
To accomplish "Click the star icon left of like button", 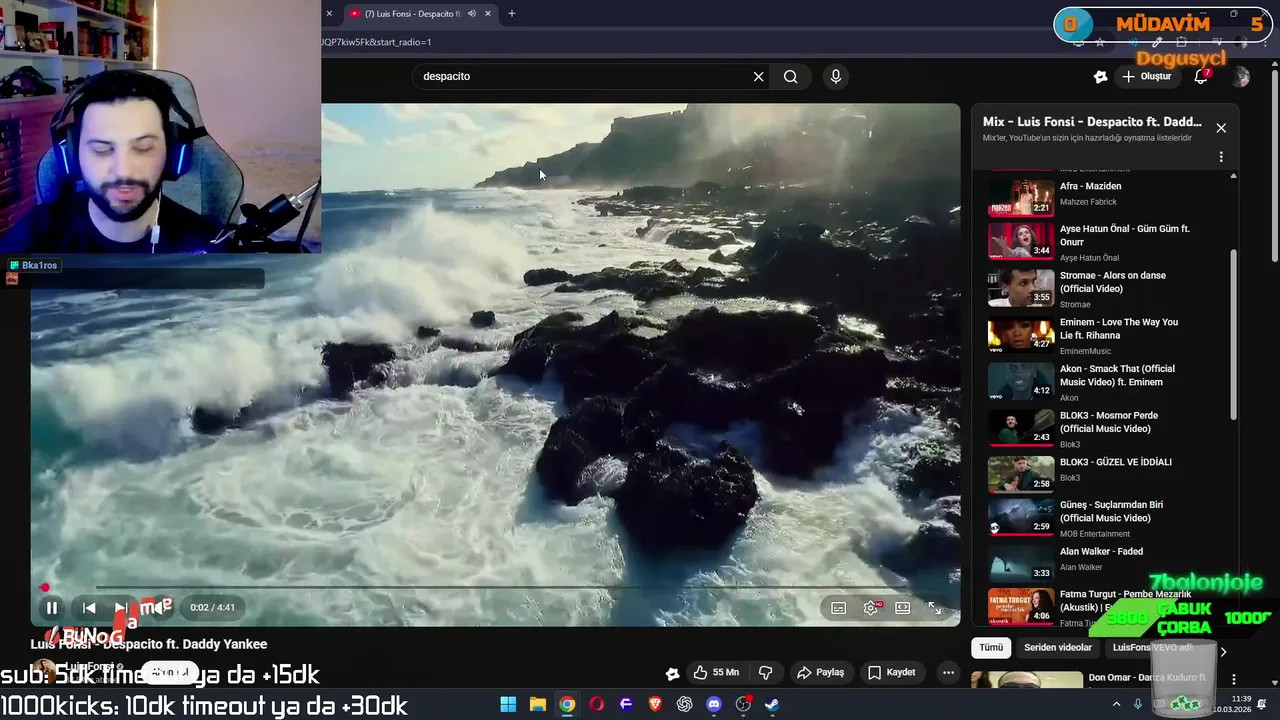I will point(673,673).
